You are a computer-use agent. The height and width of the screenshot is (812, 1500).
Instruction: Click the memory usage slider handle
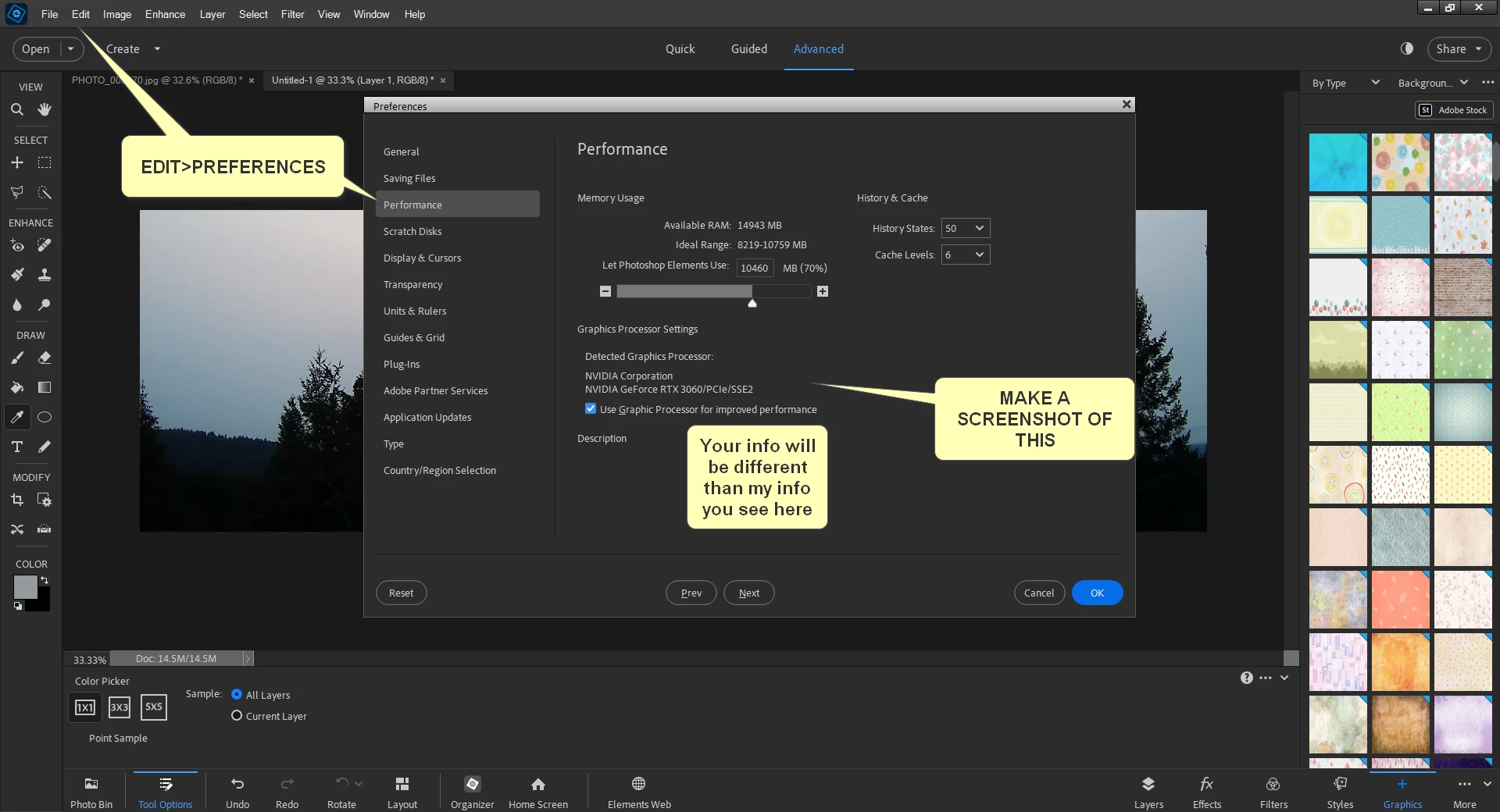(x=752, y=303)
